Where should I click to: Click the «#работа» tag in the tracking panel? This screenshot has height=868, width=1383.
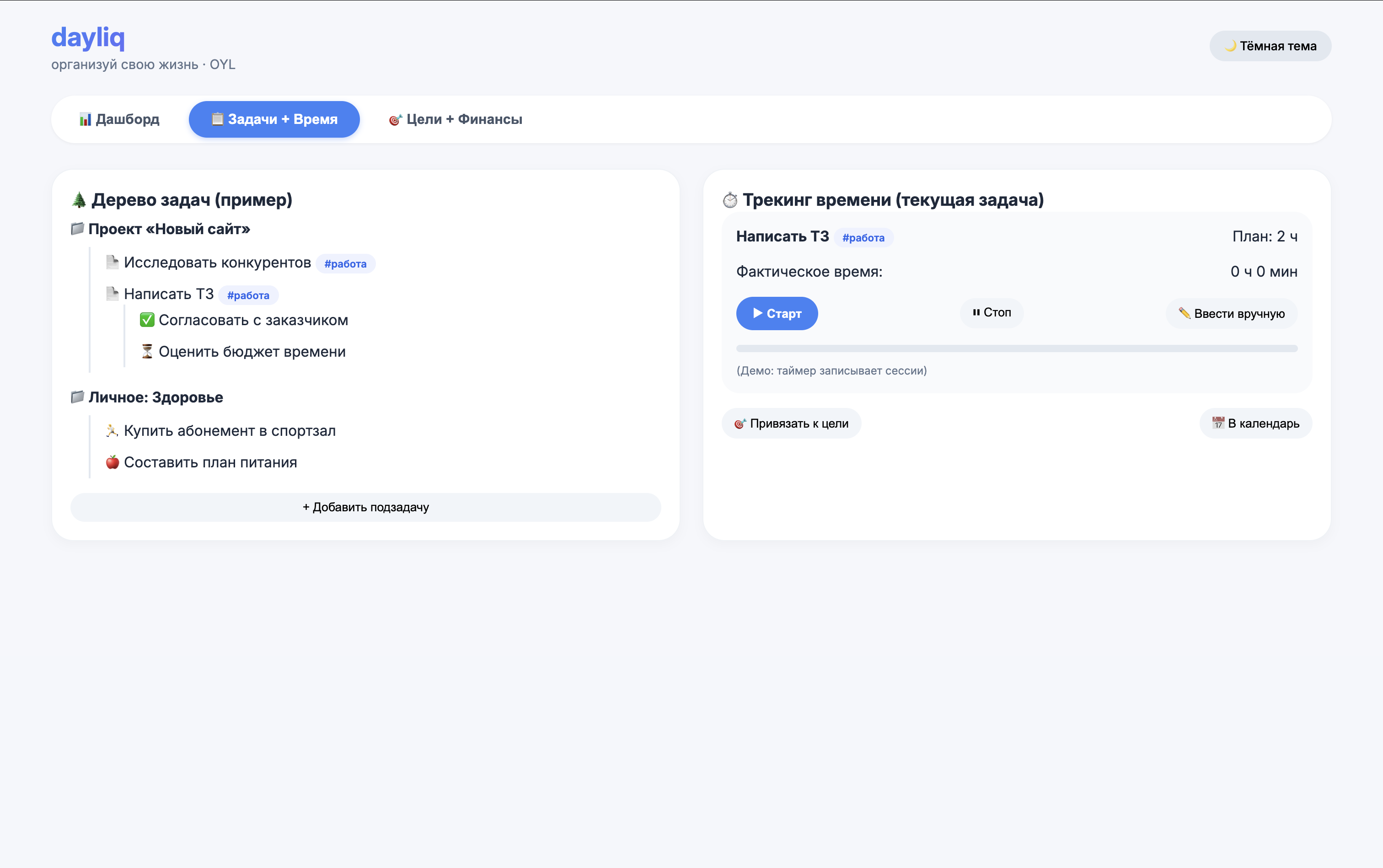coord(863,237)
